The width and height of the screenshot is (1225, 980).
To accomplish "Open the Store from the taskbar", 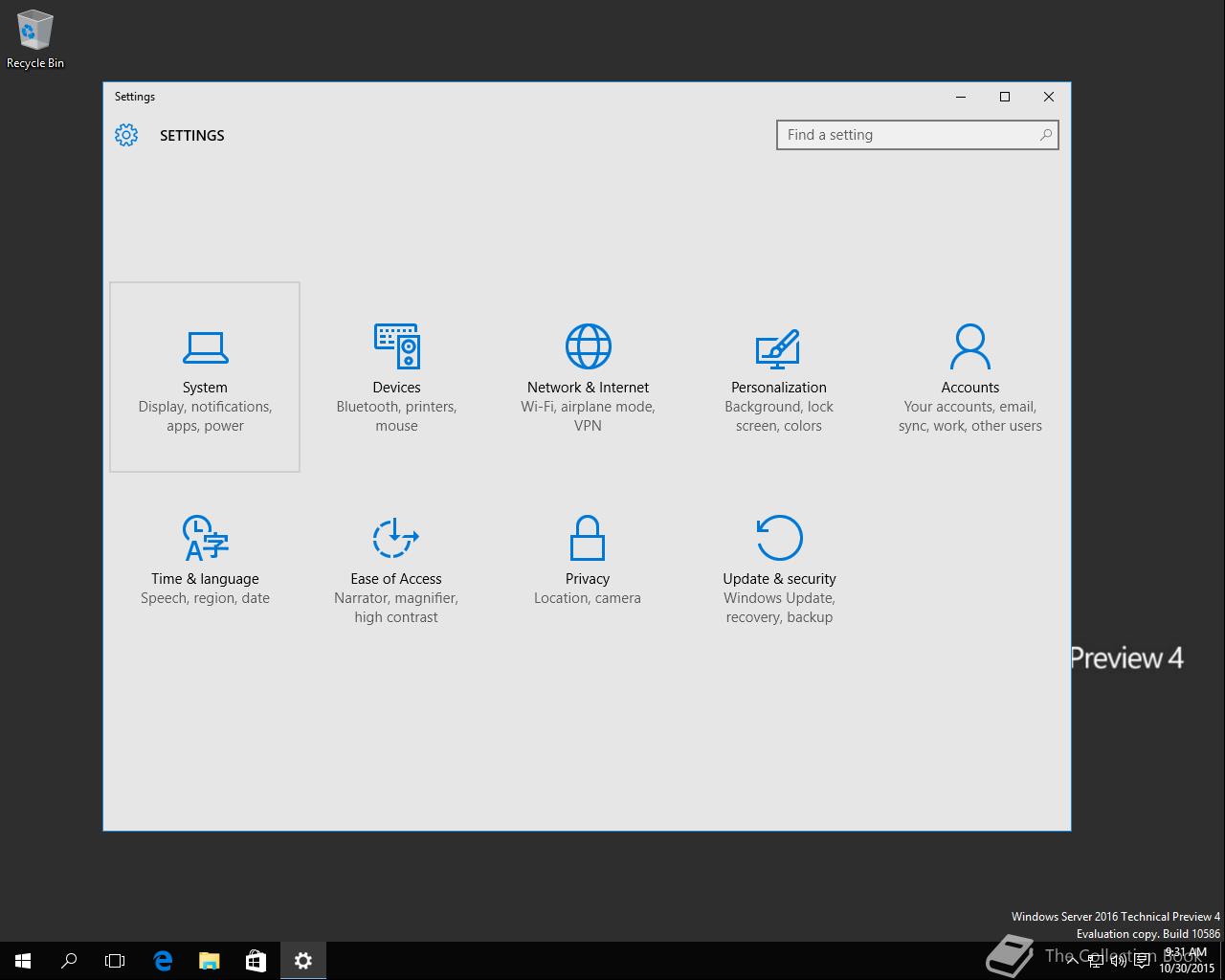I will (256, 961).
